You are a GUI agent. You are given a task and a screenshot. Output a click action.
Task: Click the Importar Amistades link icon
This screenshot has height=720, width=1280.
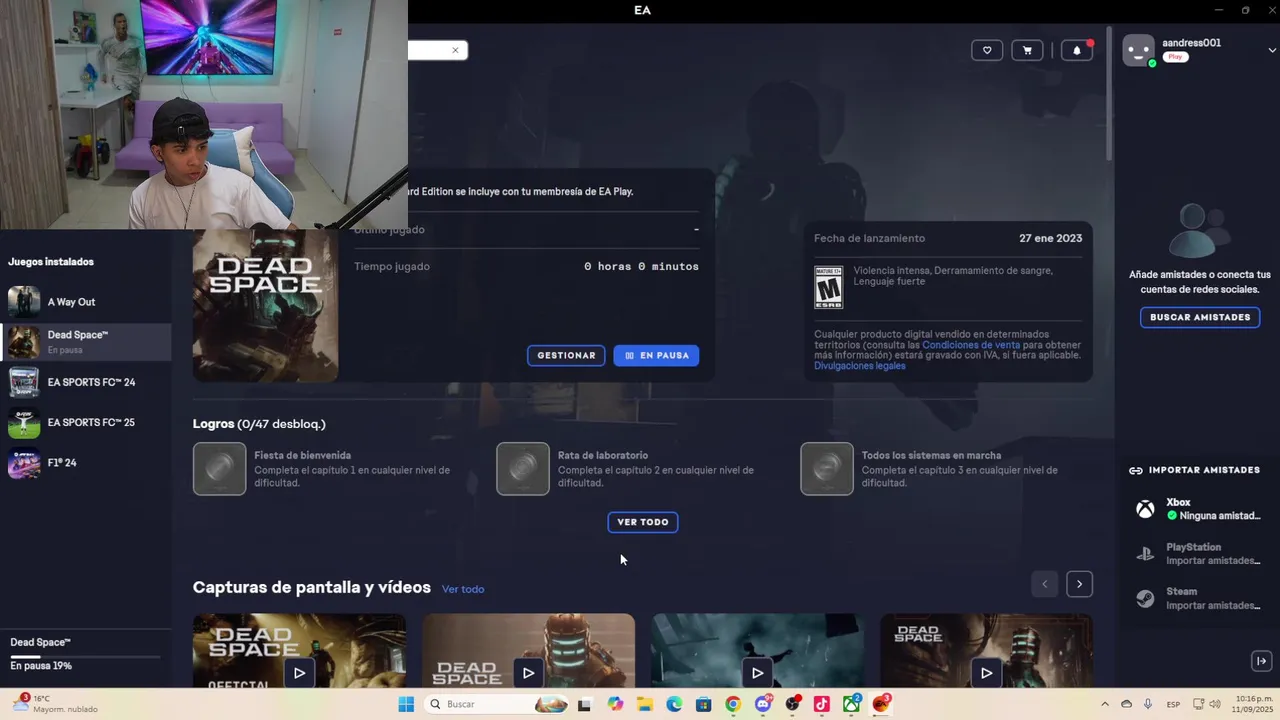[x=1136, y=470]
